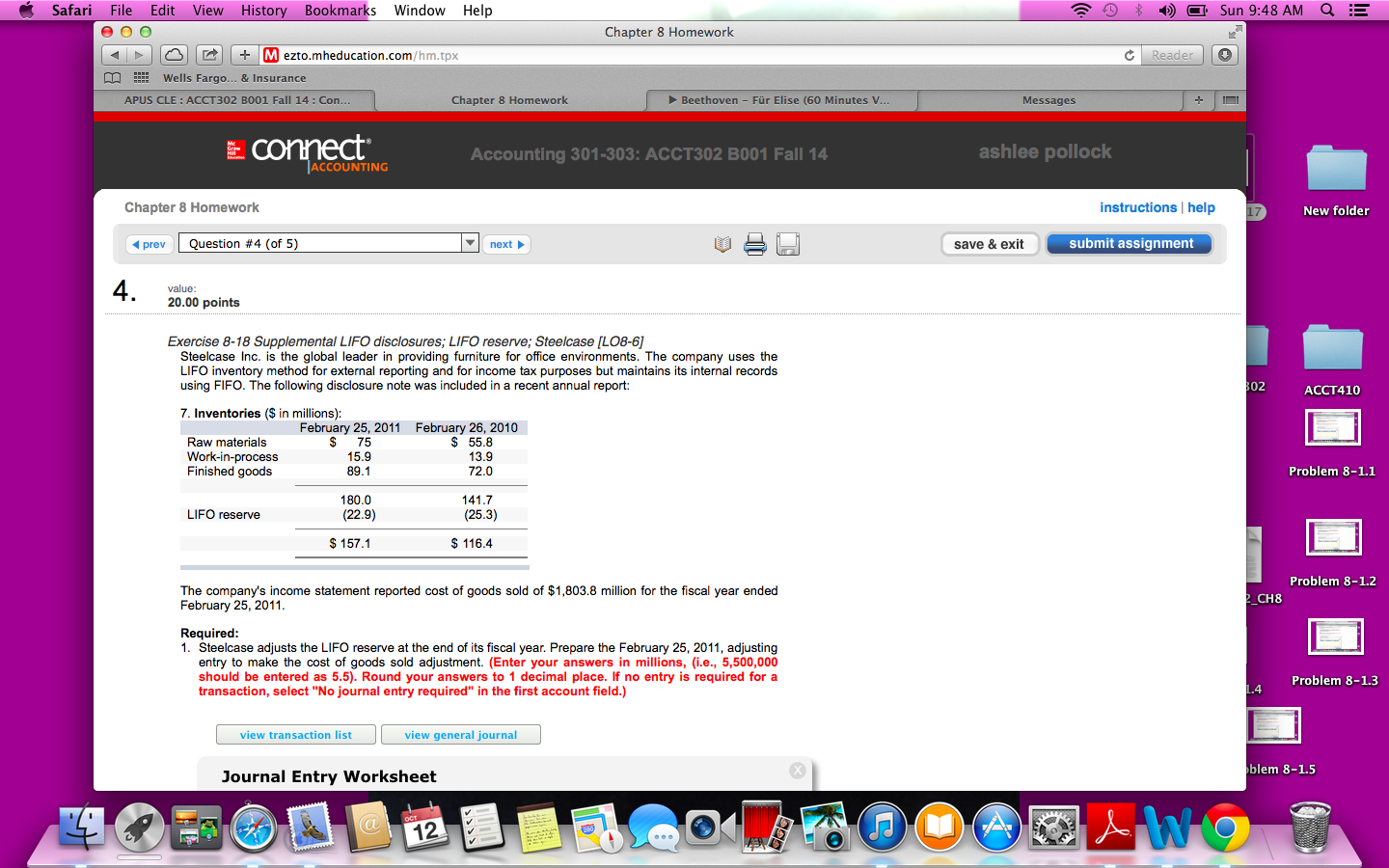1389x868 pixels.
Task: Switch to the APUS CLE ACCT302 tab
Action: coord(237,100)
